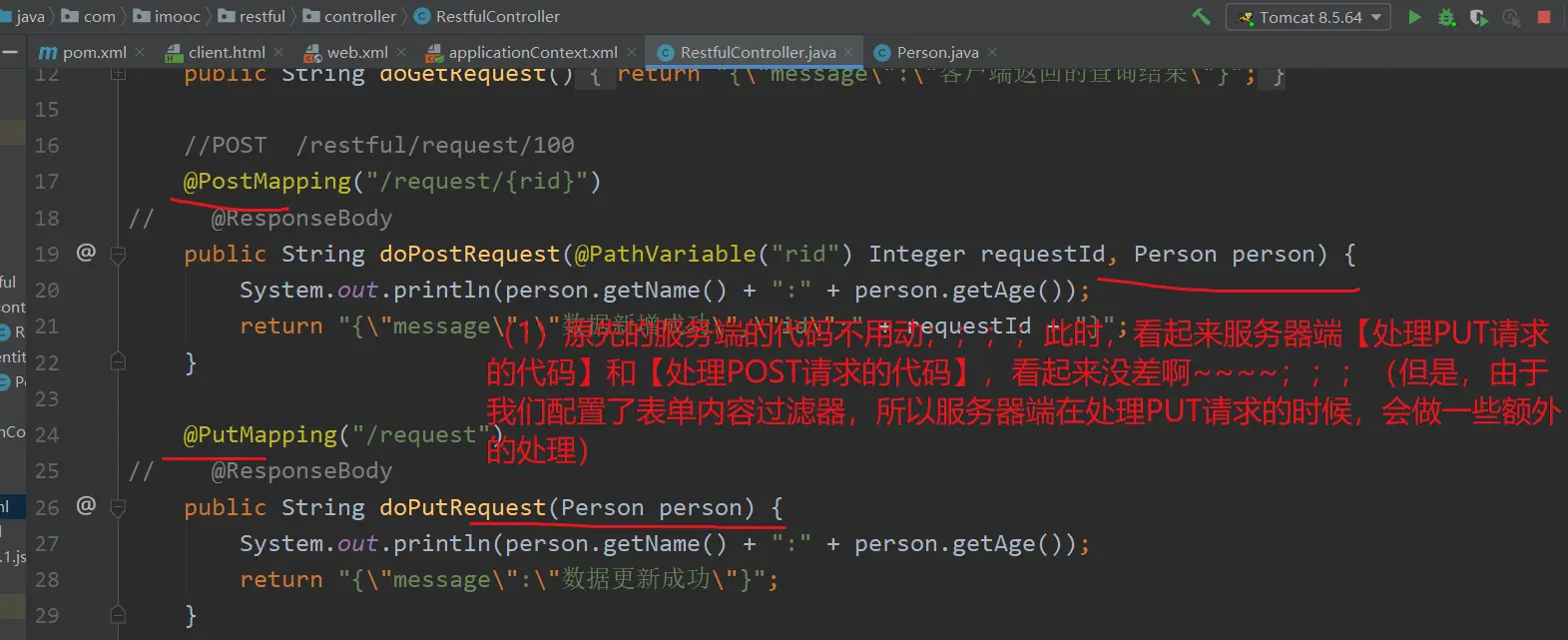Open the Tomcat 8.5.64 run configuration dropdown
Screen dimensions: 1568x640
(1307, 17)
